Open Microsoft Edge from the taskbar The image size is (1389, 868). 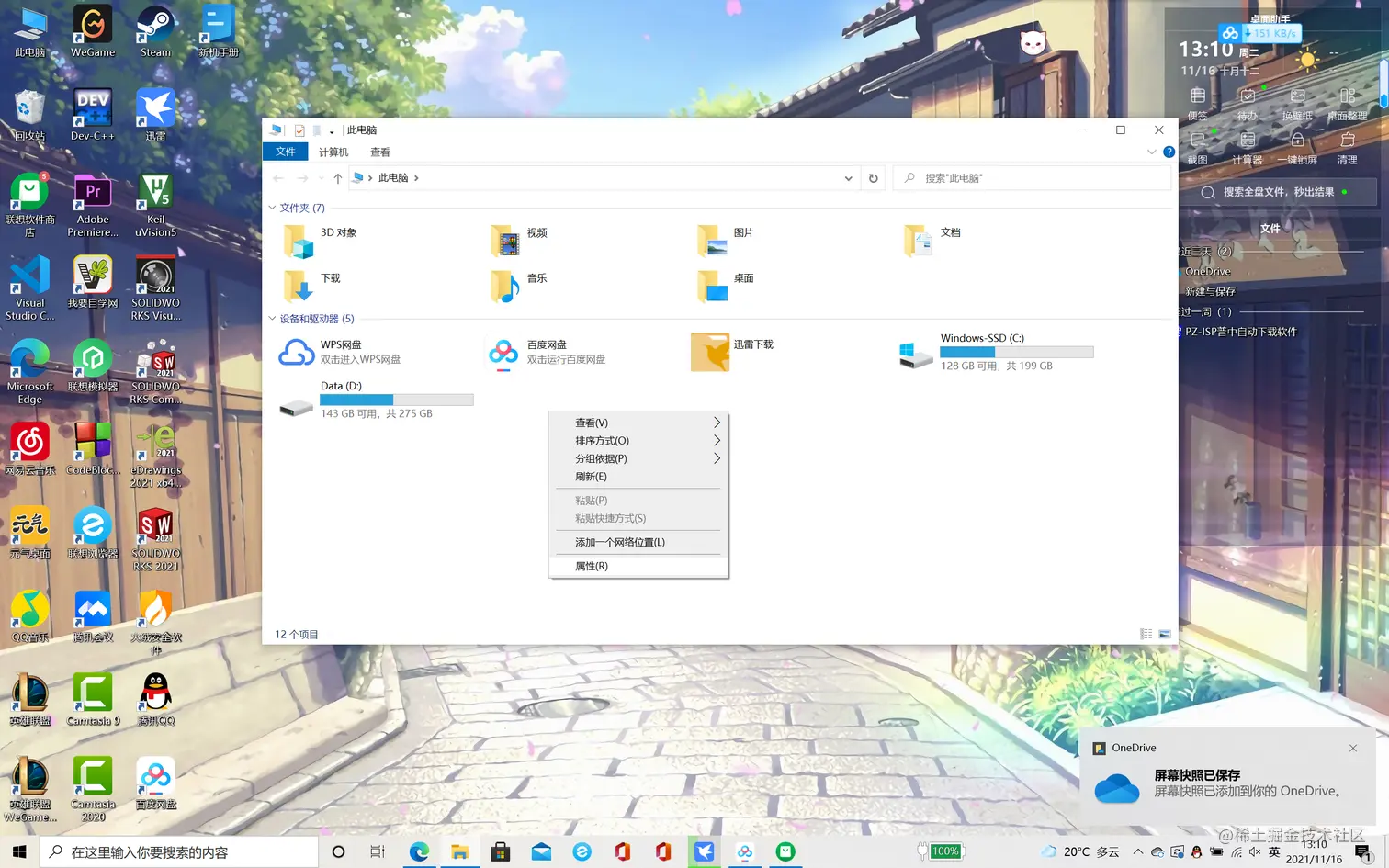[x=419, y=851]
